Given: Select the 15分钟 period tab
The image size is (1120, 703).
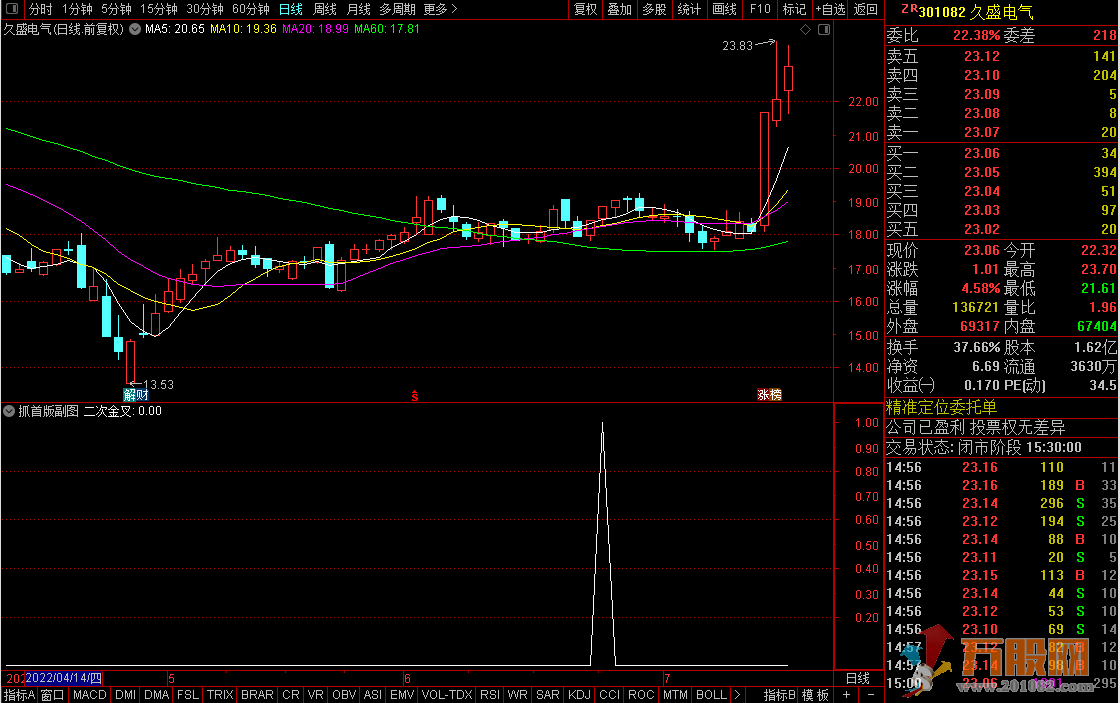Looking at the screenshot, I should [x=159, y=9].
